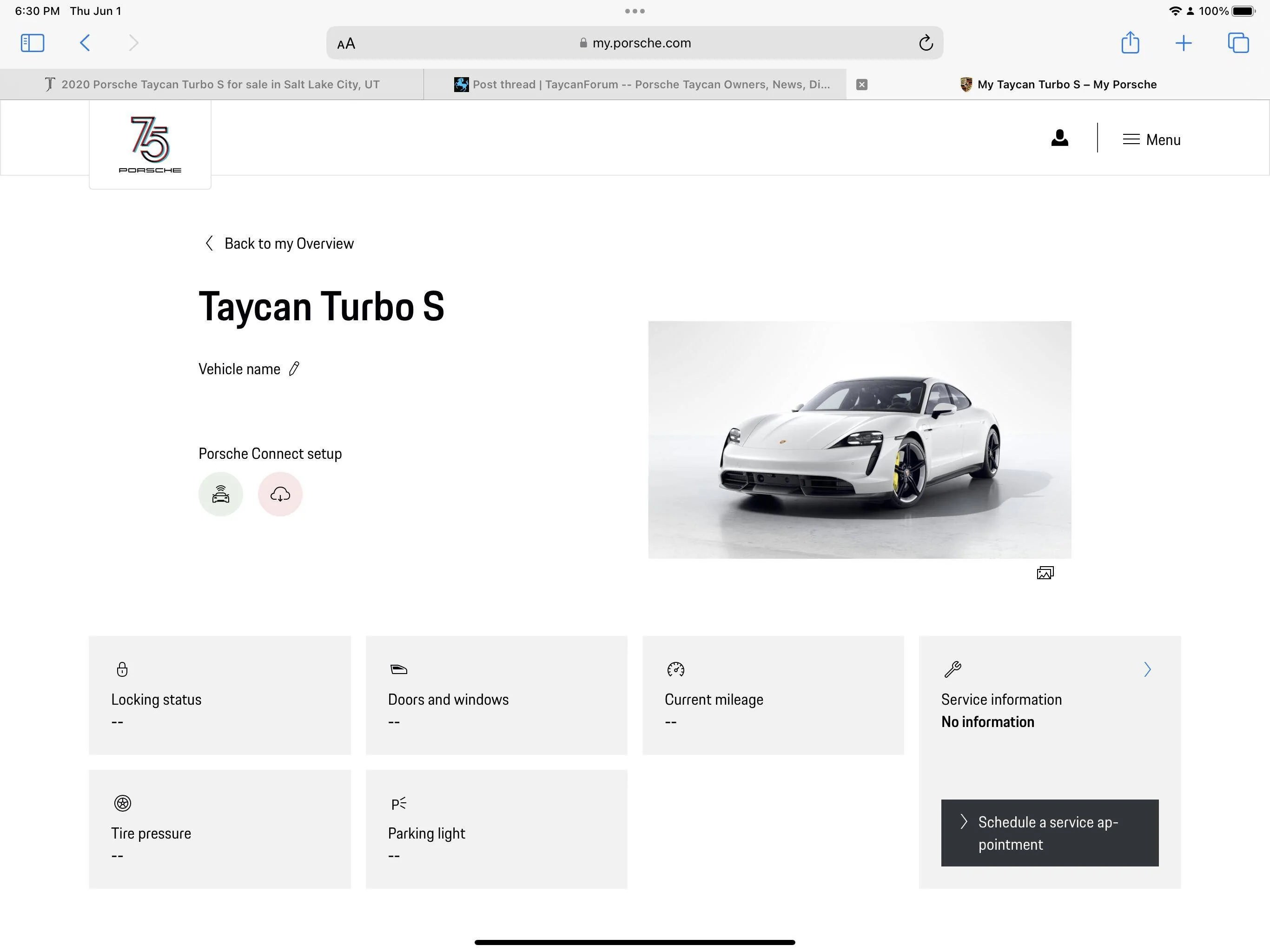Viewport: 1270px width, 952px height.
Task: Click the red cloud download setup icon
Action: (280, 495)
